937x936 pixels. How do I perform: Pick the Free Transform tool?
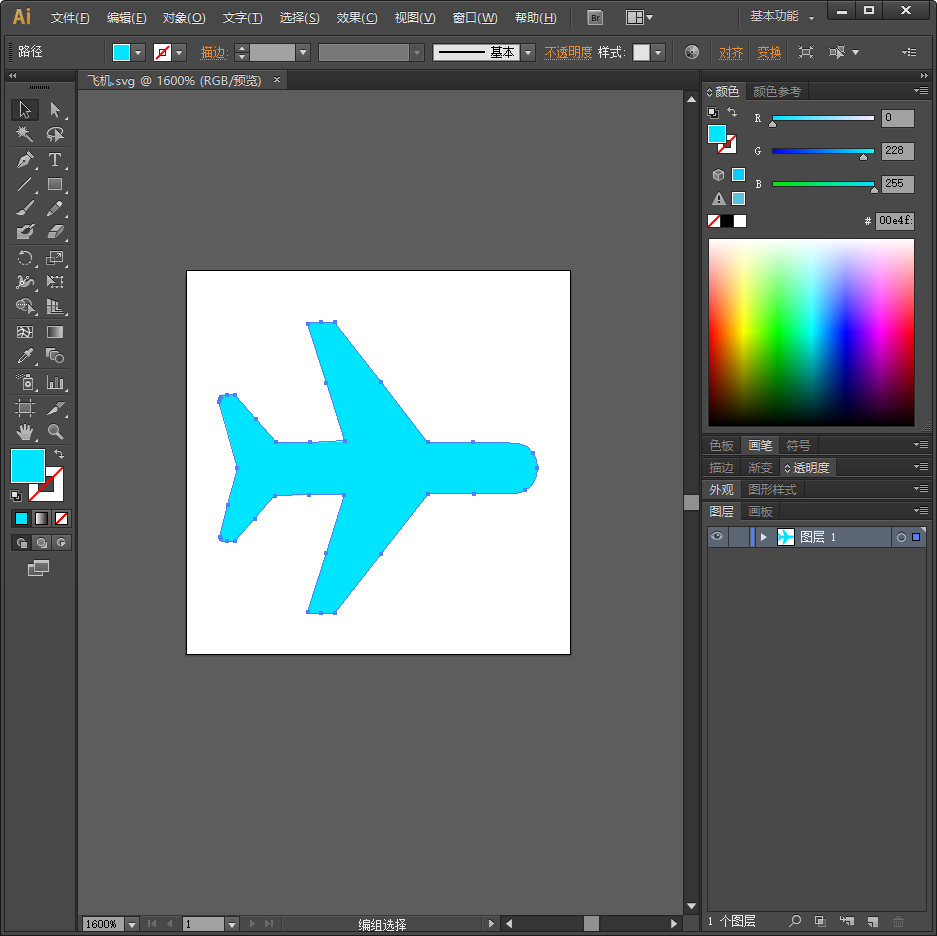(55, 282)
